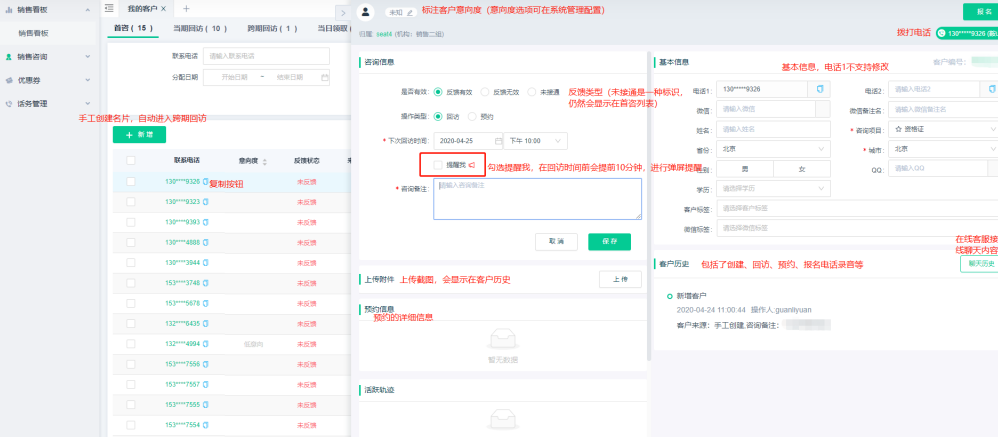Screen dimensions: 998x437
Task: Open the 下午 10:00 time dropdown
Action: [535, 141]
